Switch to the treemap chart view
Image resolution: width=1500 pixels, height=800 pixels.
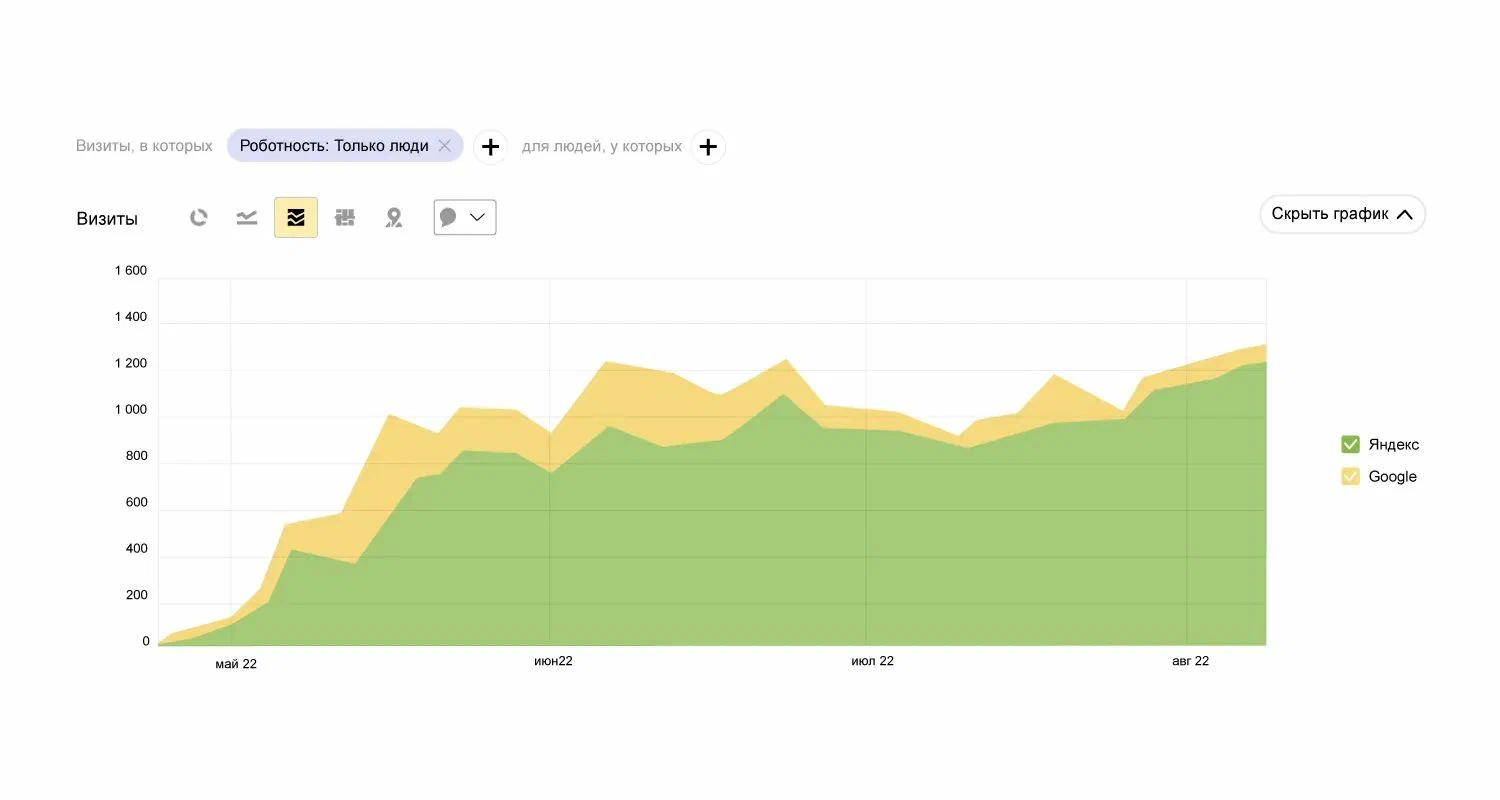coord(345,218)
